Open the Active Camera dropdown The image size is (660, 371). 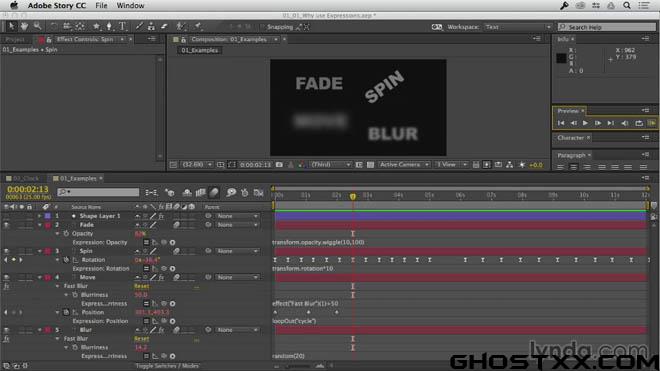tap(404, 165)
